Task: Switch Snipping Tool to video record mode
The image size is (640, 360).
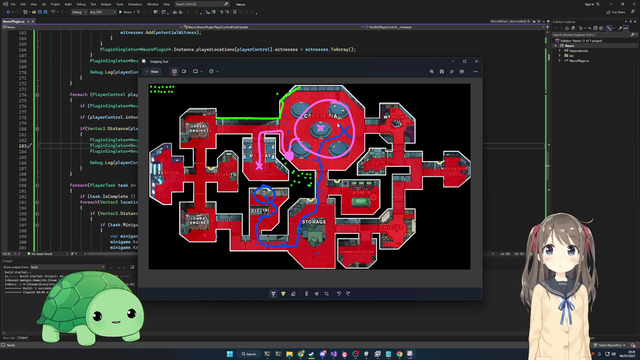Action: point(184,71)
